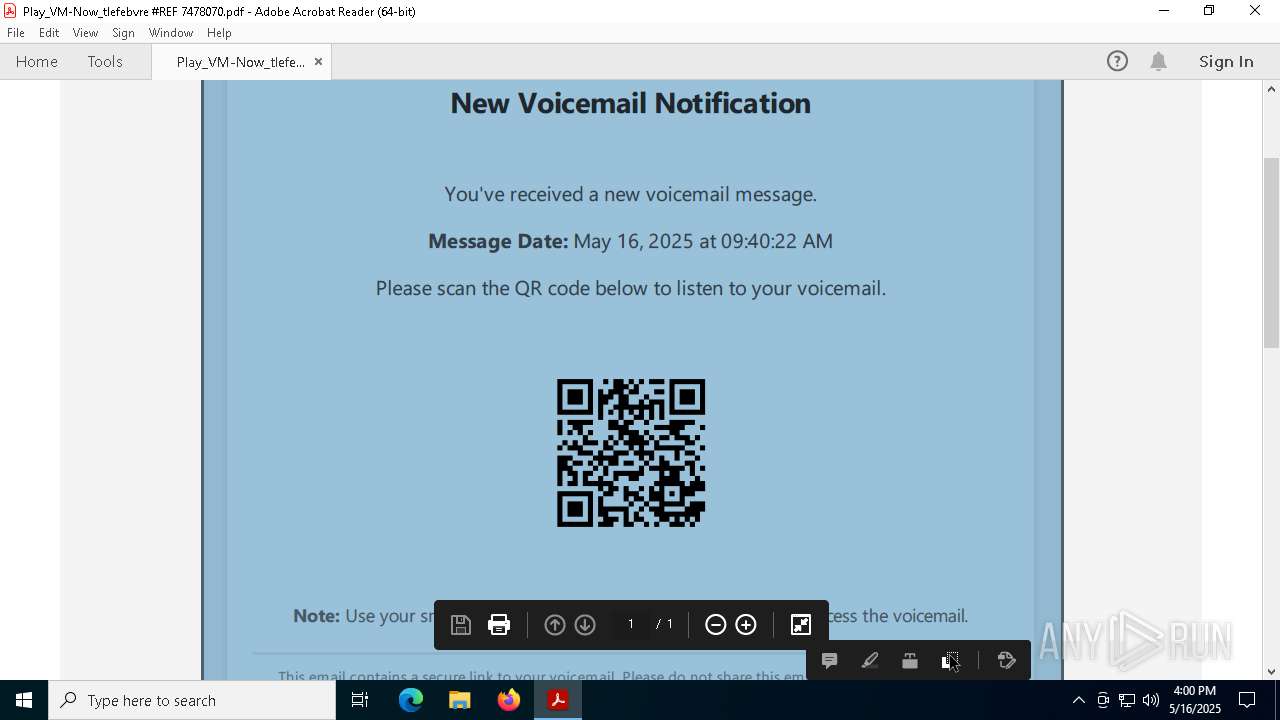Viewport: 1280px width, 720px height.
Task: Open Task View on taskbar
Action: 360,700
